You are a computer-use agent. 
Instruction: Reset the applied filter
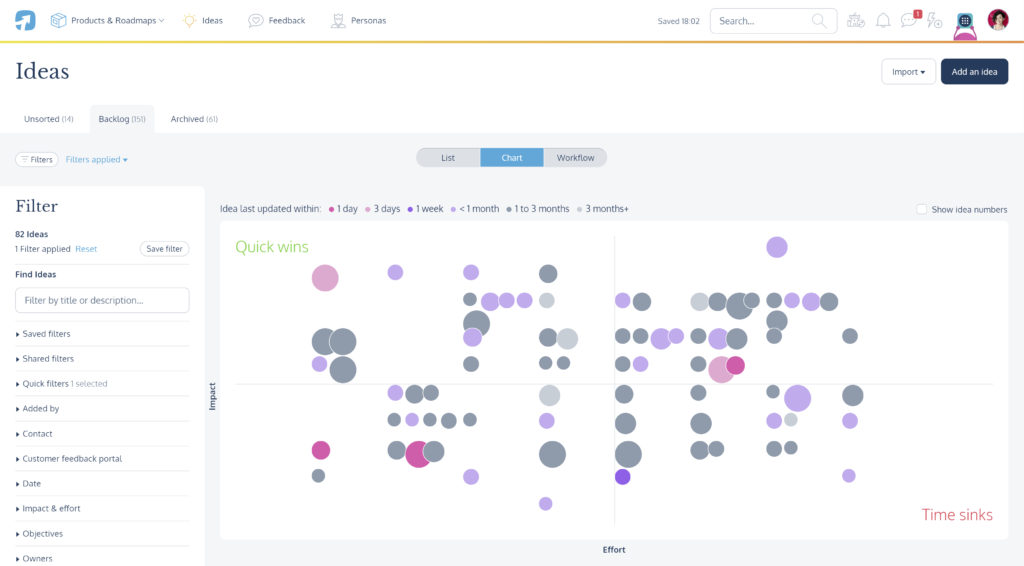[x=86, y=249]
